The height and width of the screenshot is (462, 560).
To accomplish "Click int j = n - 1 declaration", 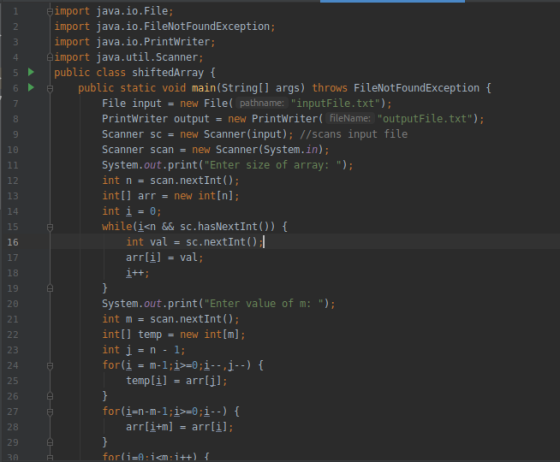I will [x=144, y=350].
